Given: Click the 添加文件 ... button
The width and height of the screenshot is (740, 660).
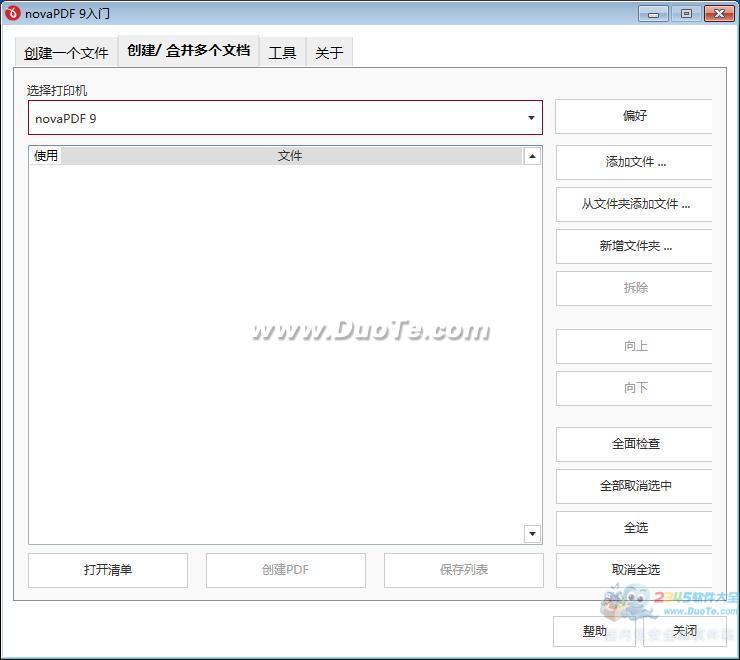Looking at the screenshot, I should 634,162.
